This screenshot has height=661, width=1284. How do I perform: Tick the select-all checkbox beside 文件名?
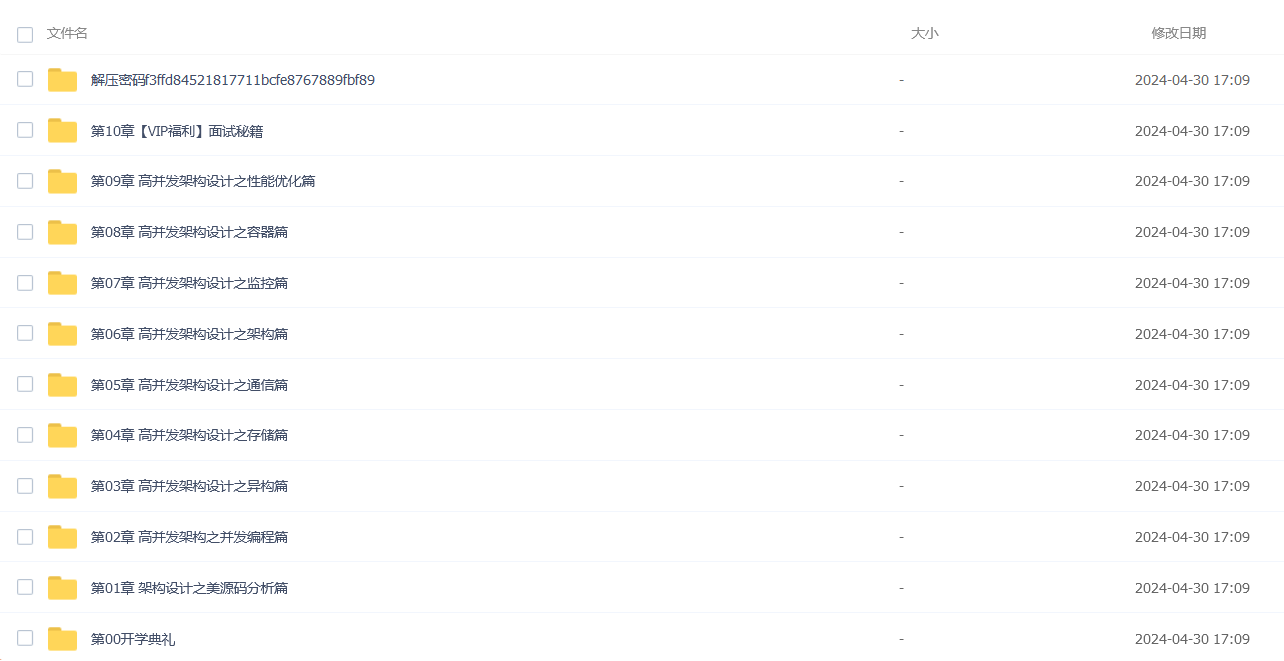25,34
